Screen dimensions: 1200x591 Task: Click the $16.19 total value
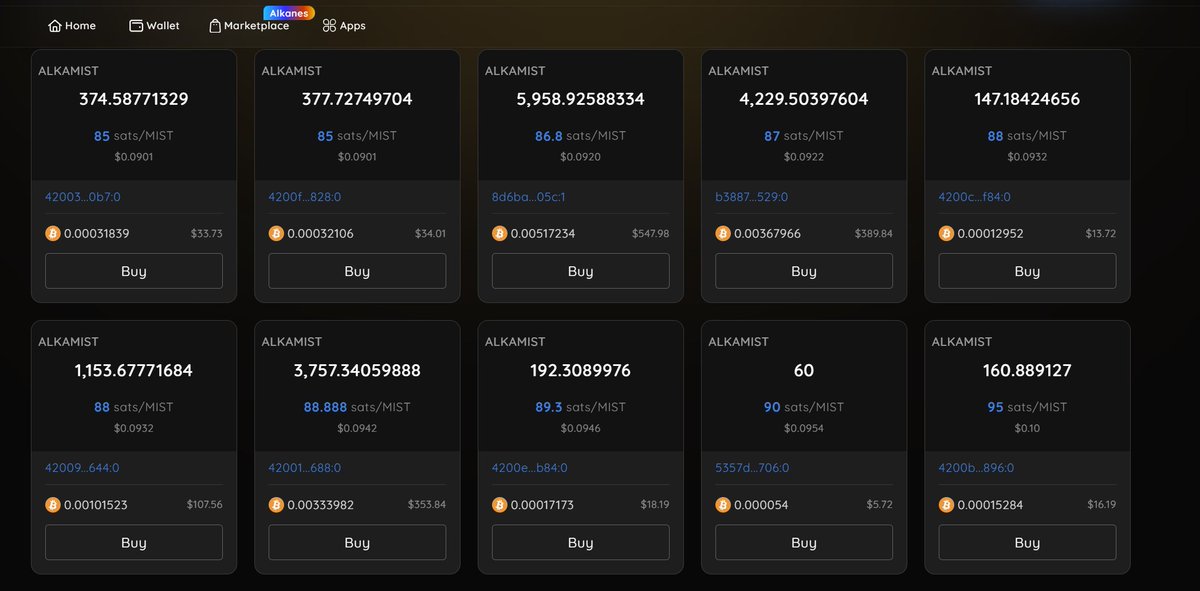[1100, 505]
